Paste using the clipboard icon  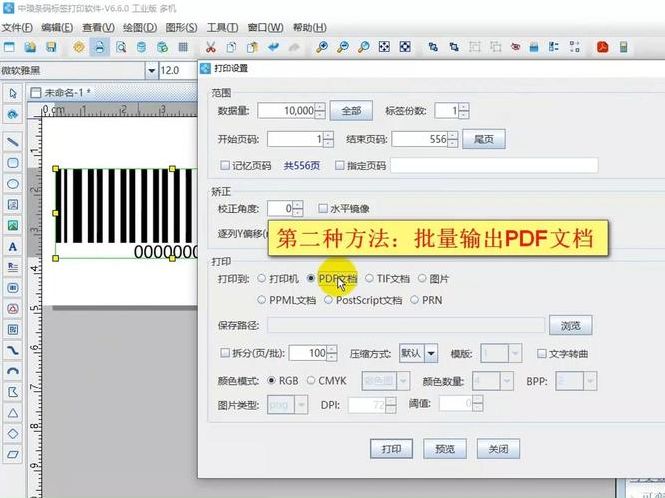pyautogui.click(x=252, y=47)
